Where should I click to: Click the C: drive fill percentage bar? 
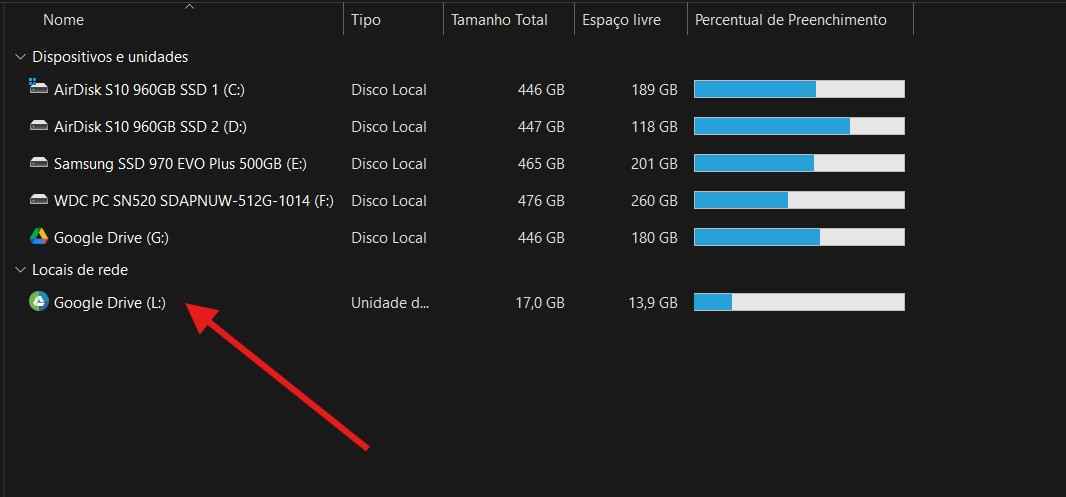tap(799, 90)
